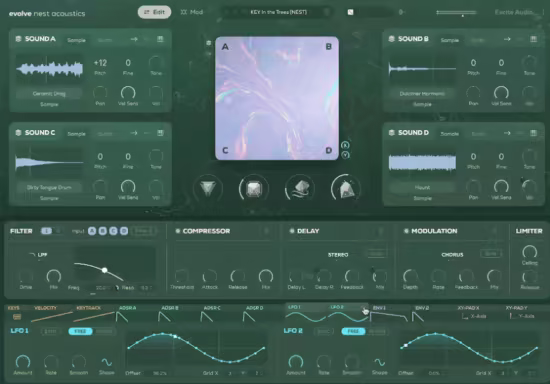Switch to the Mod view

(192, 12)
